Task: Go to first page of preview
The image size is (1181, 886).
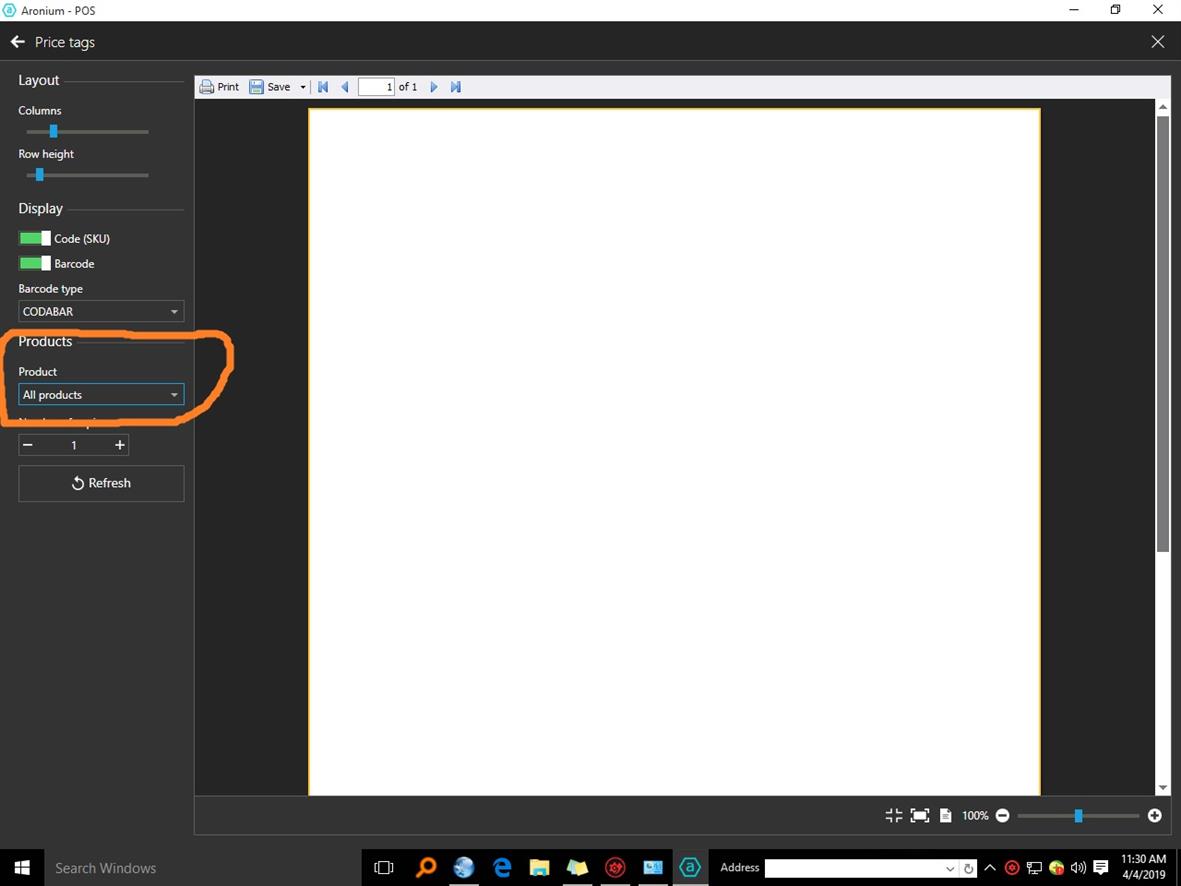Action: (x=323, y=87)
